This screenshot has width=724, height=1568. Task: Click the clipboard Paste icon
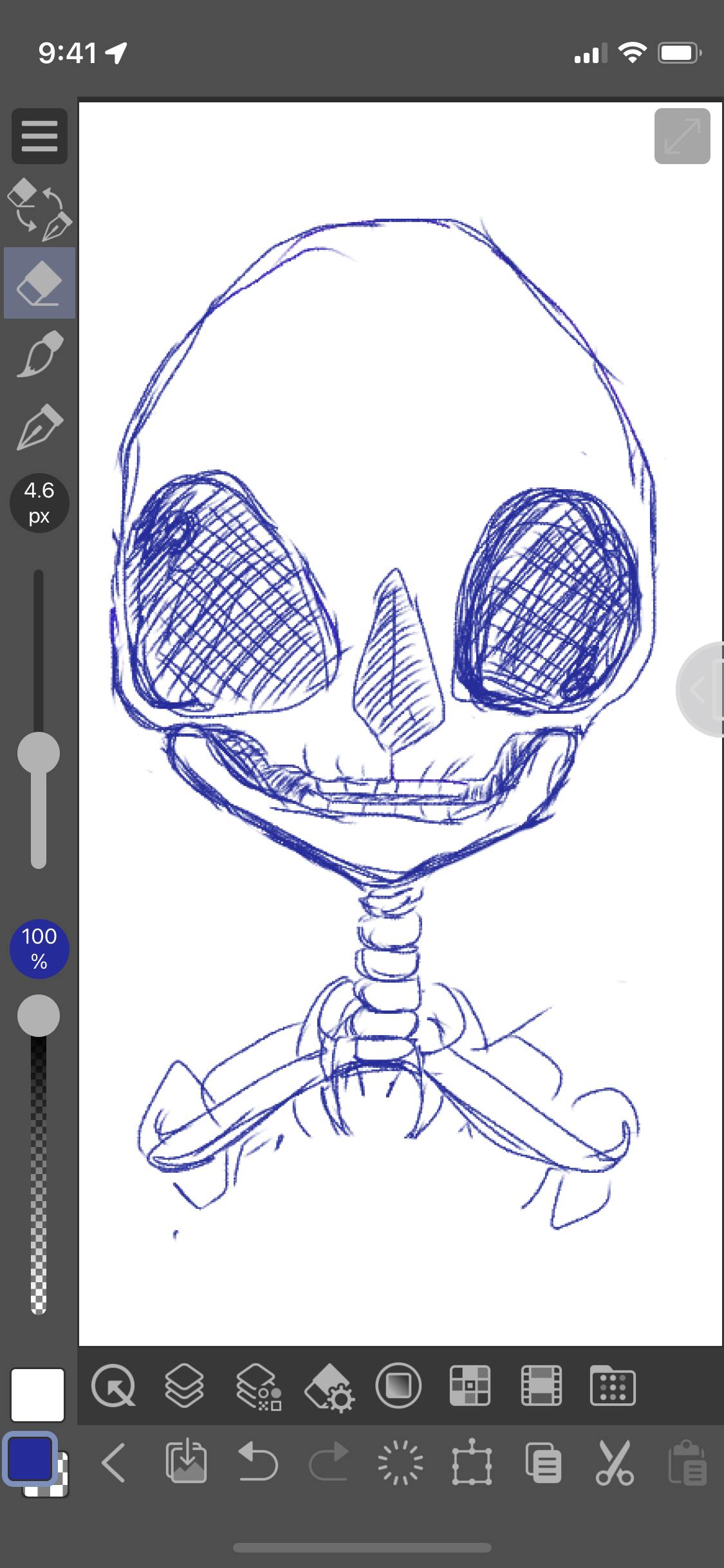click(x=687, y=1462)
